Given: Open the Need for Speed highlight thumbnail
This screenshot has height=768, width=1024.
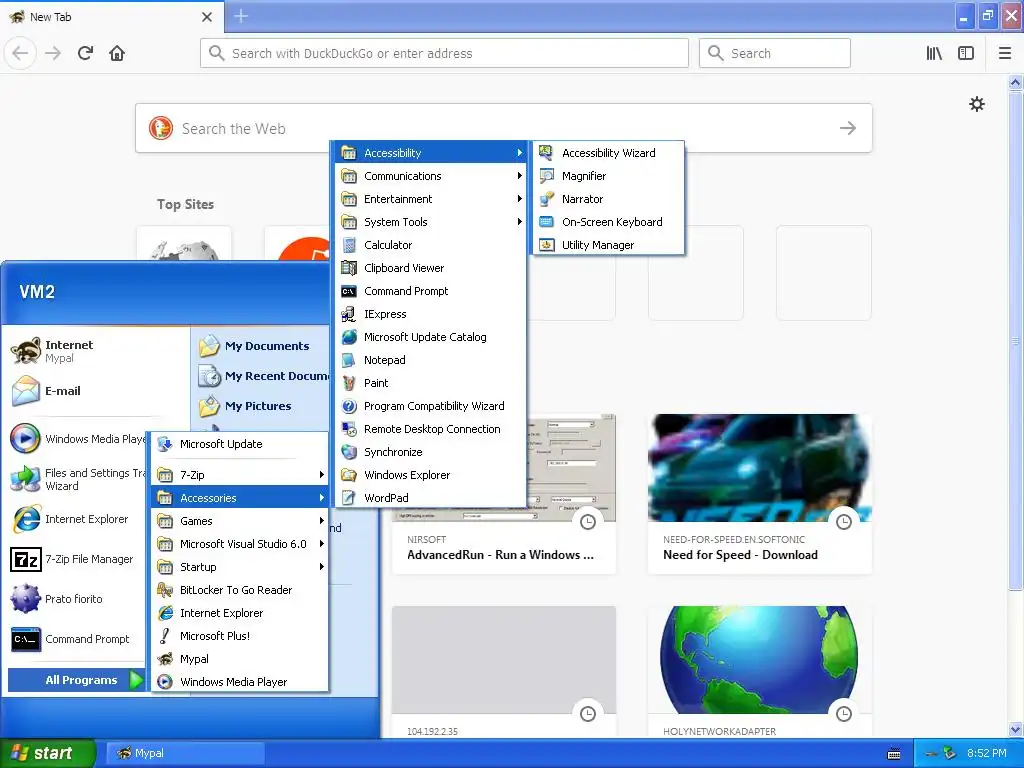Looking at the screenshot, I should point(760,468).
